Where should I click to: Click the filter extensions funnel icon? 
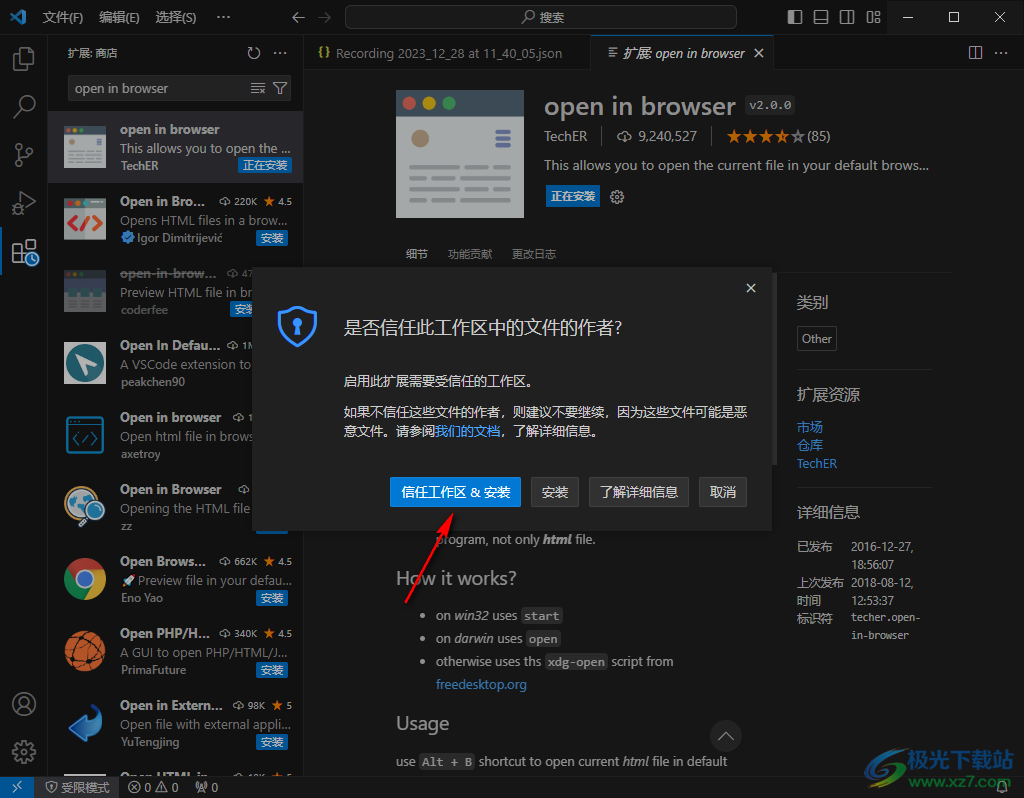[280, 88]
